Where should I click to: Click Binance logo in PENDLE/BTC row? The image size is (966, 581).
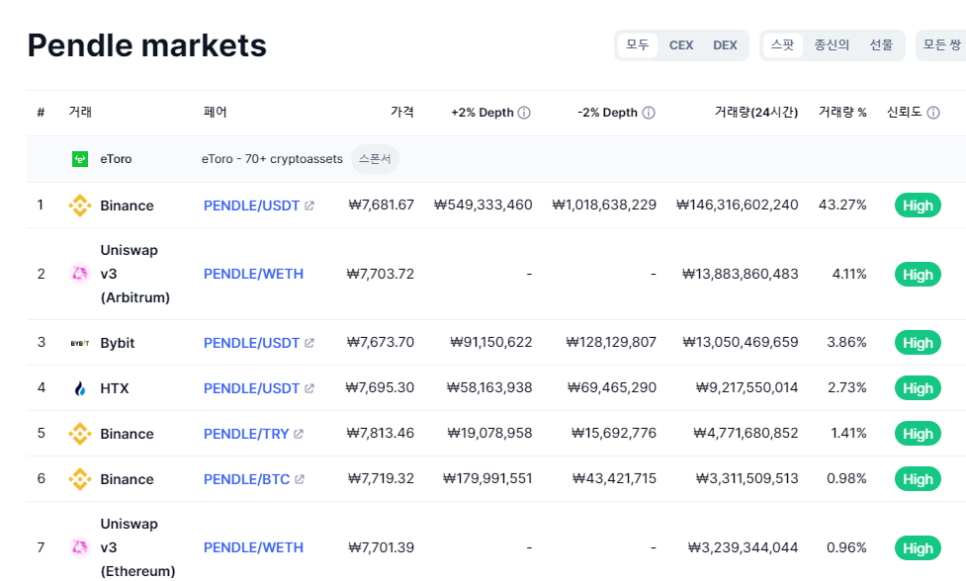coord(80,479)
